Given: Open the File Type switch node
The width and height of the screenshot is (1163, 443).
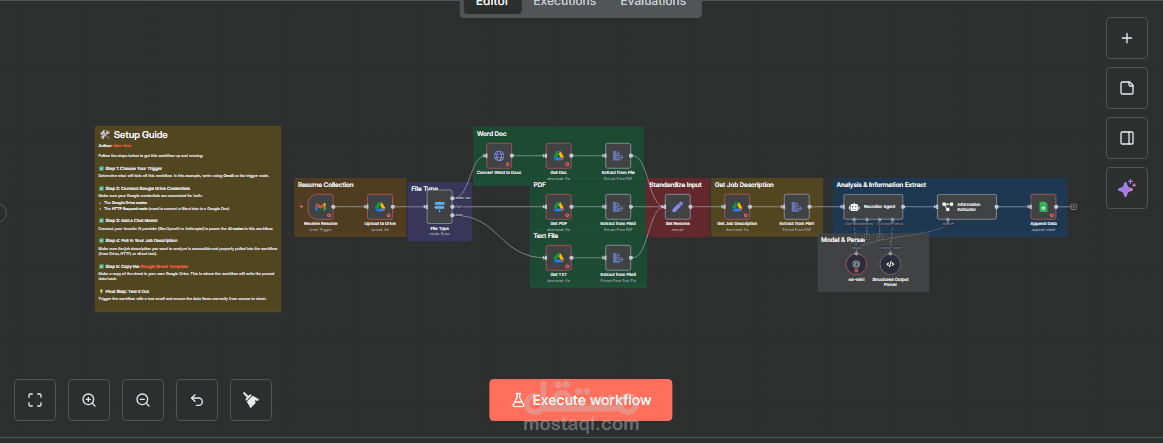Looking at the screenshot, I should coord(439,207).
